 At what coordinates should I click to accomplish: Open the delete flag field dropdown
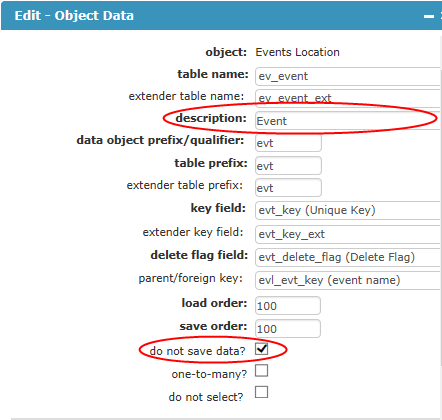[348, 257]
